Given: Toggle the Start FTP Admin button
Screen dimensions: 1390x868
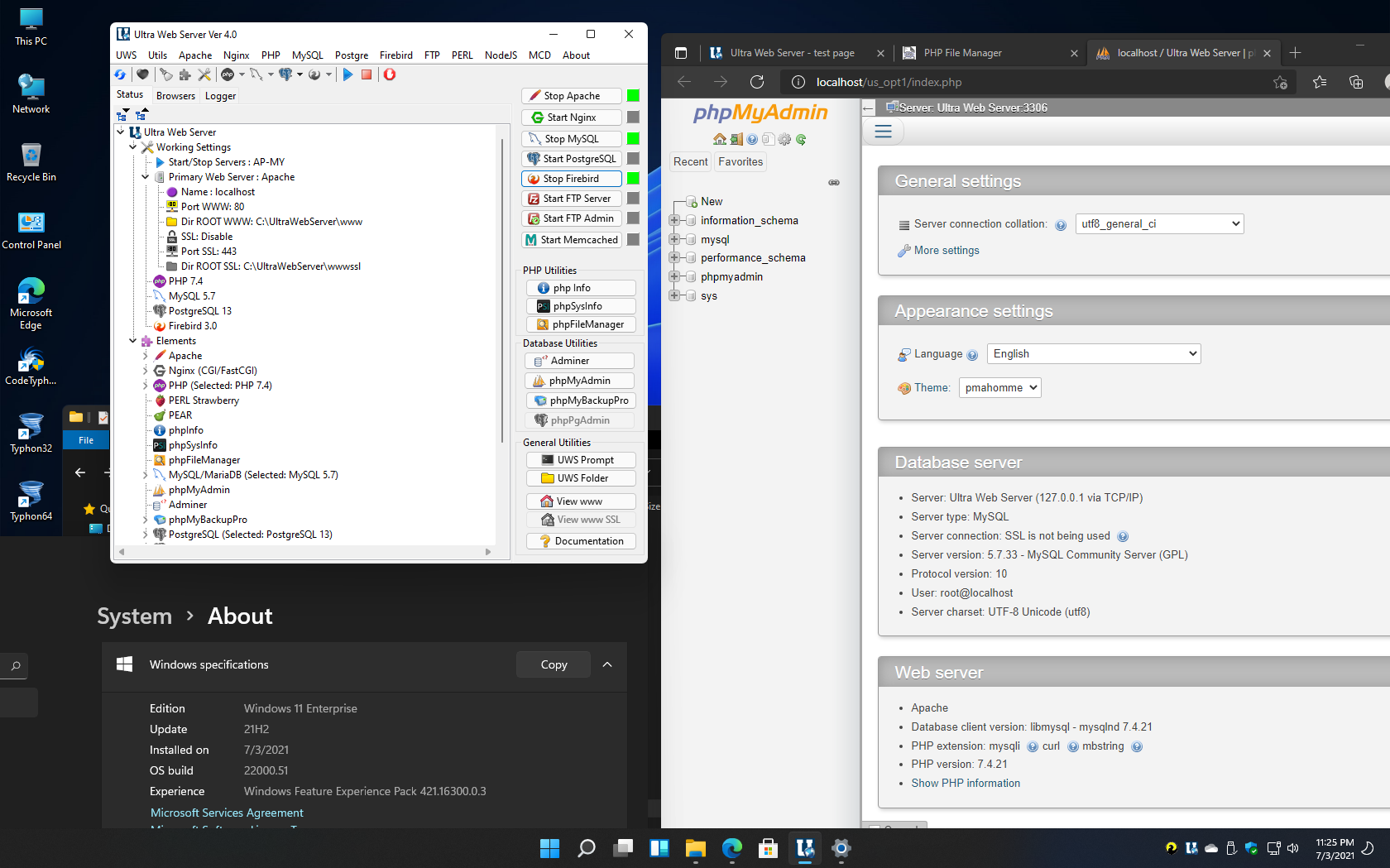Looking at the screenshot, I should point(572,218).
